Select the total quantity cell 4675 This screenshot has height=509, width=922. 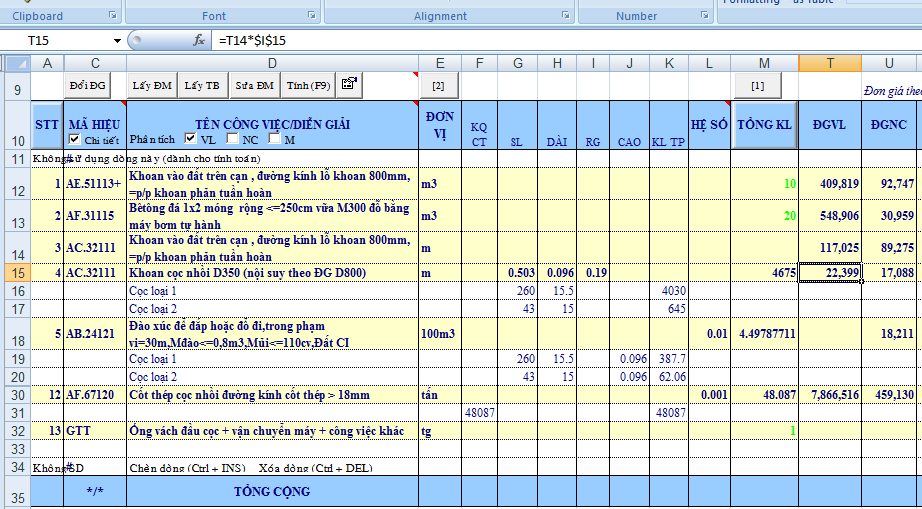click(764, 273)
